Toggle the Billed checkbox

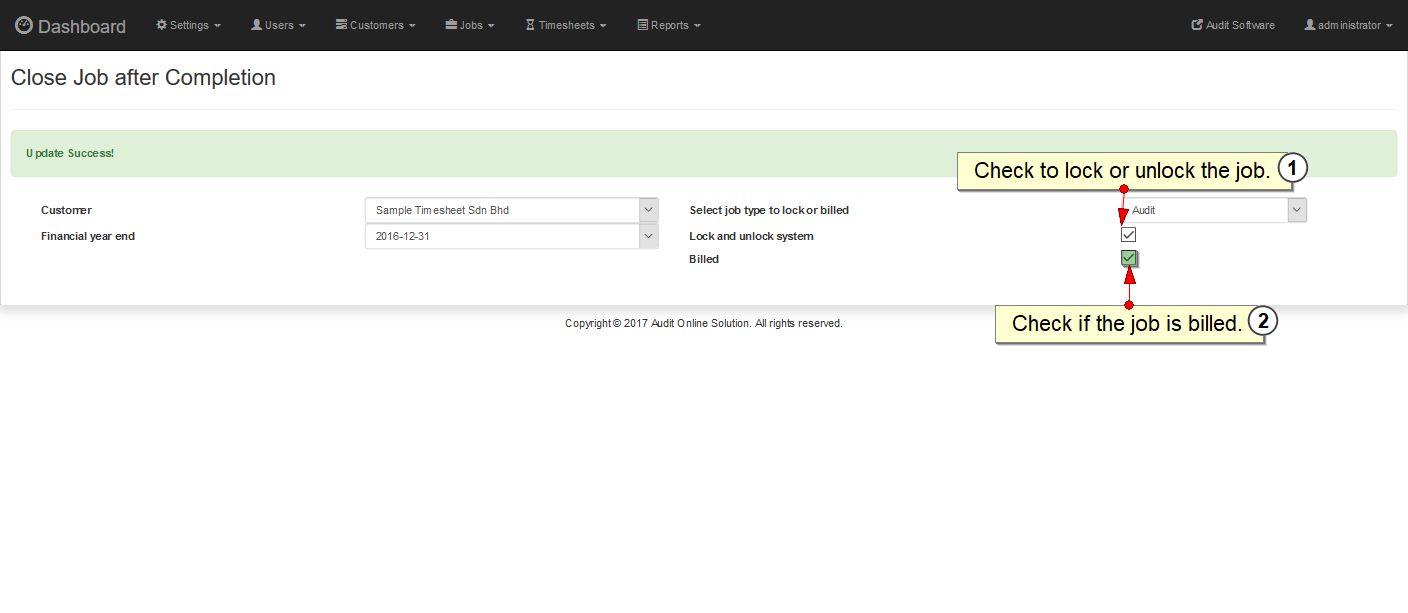tap(1129, 258)
